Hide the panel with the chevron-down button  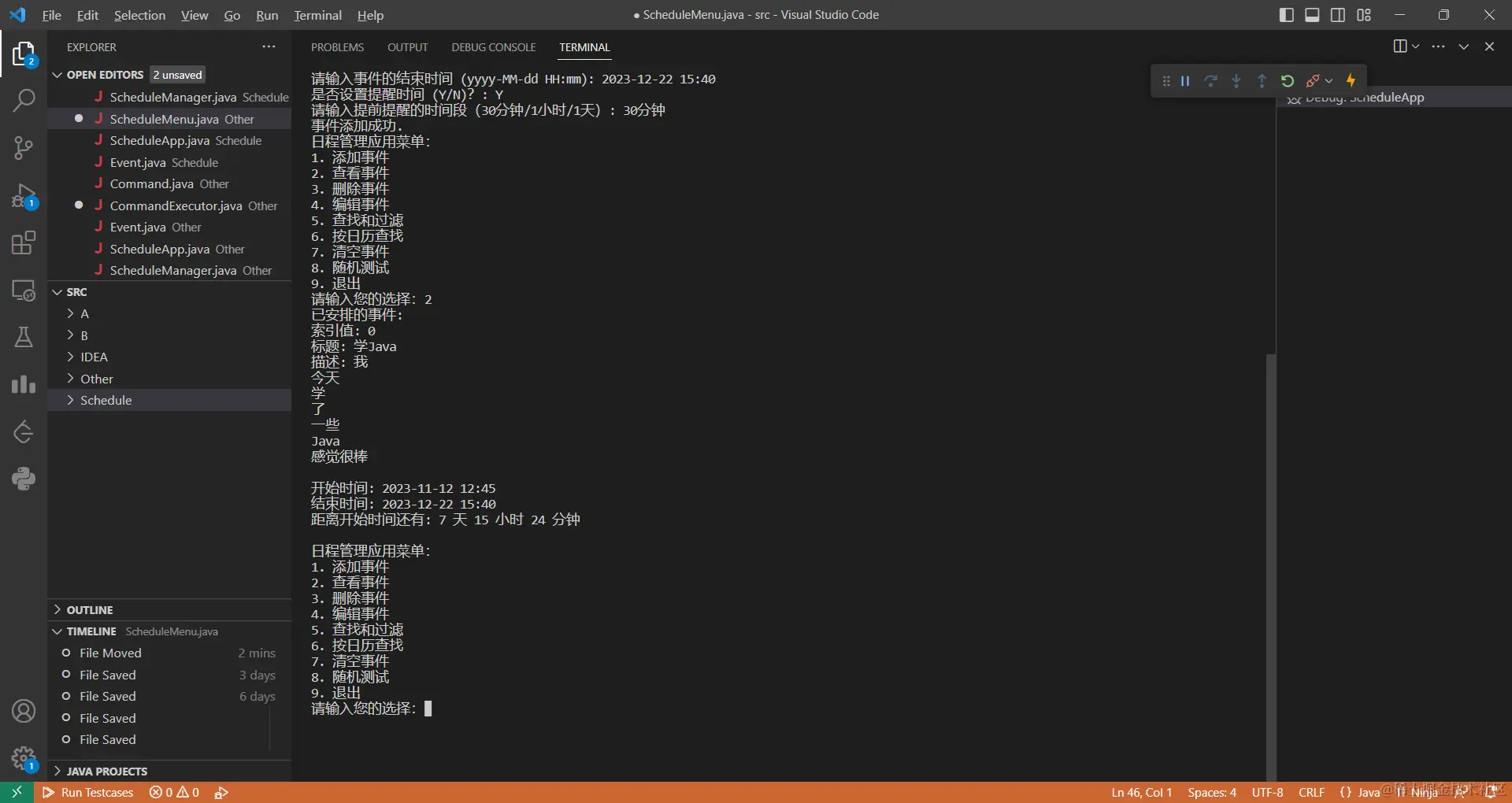point(1463,46)
